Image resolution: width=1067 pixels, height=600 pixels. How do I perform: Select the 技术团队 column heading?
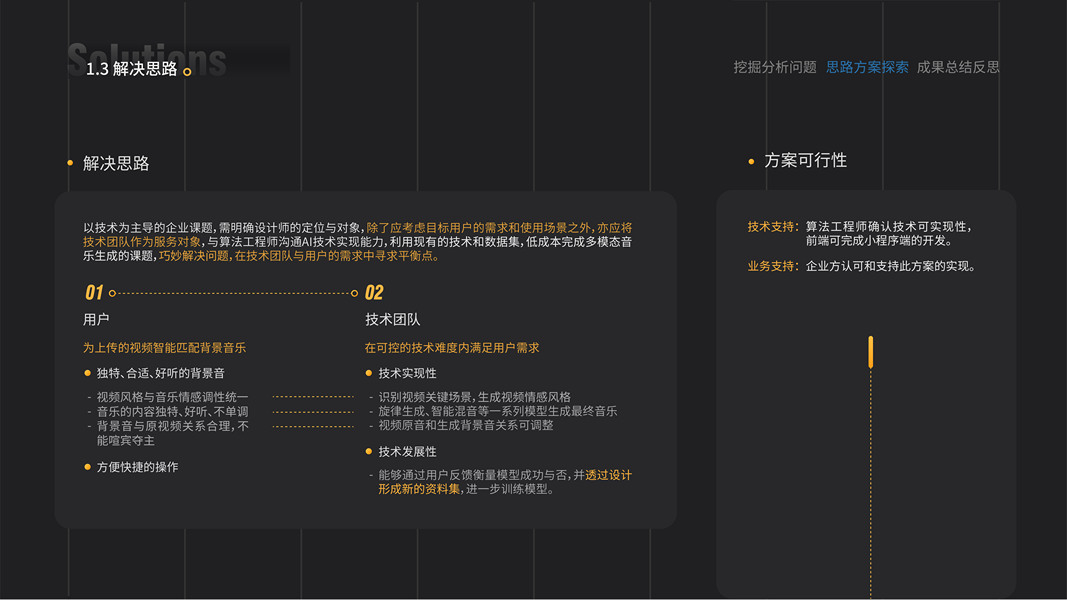(393, 319)
